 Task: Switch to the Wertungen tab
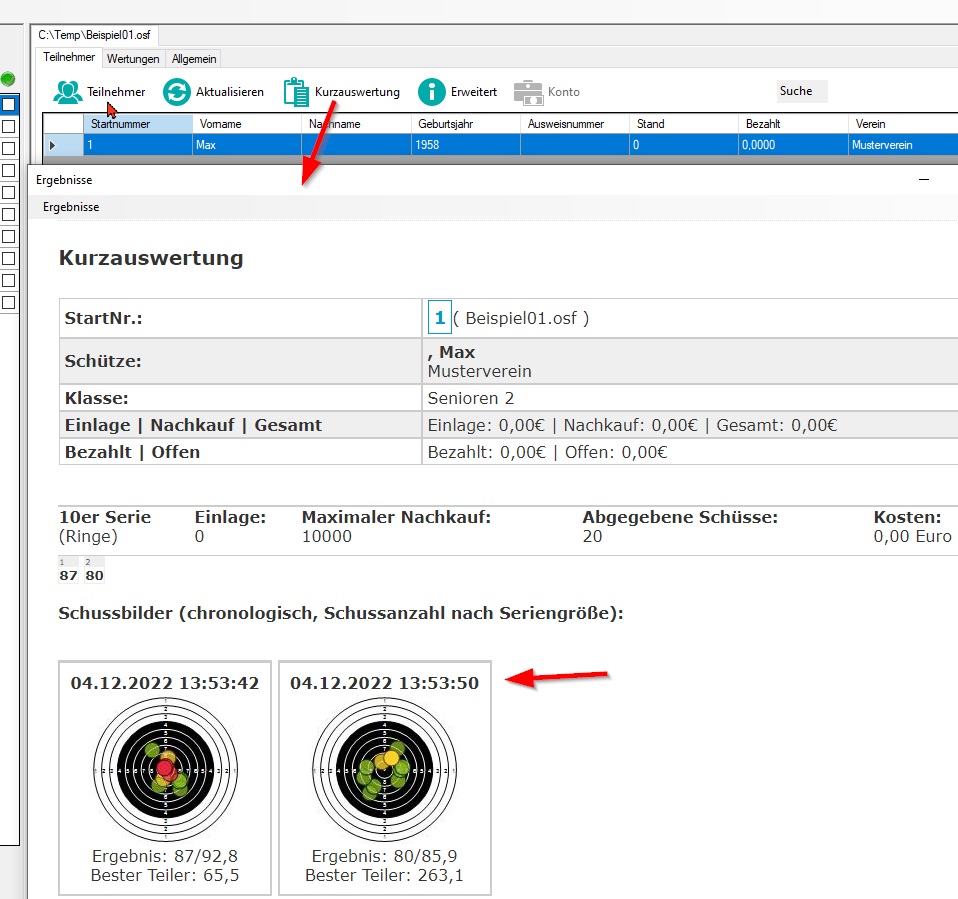click(133, 59)
